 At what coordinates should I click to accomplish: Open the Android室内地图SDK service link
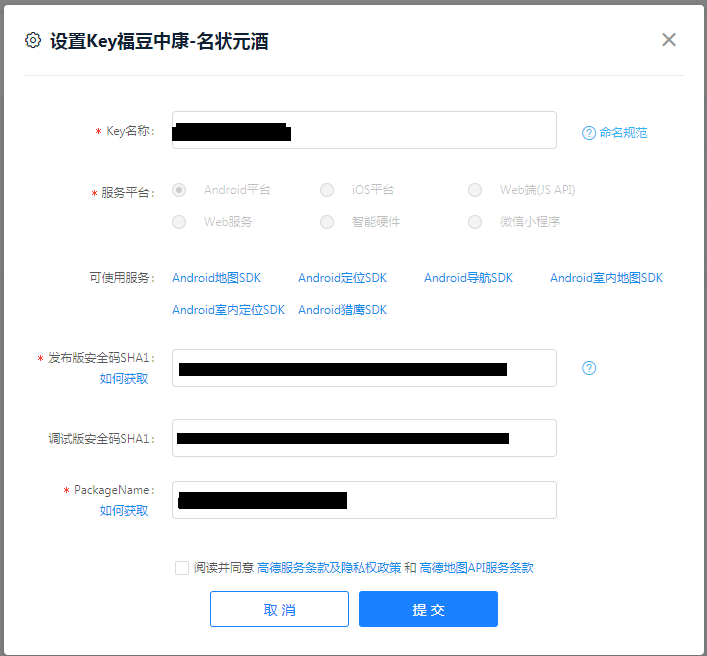tap(606, 278)
